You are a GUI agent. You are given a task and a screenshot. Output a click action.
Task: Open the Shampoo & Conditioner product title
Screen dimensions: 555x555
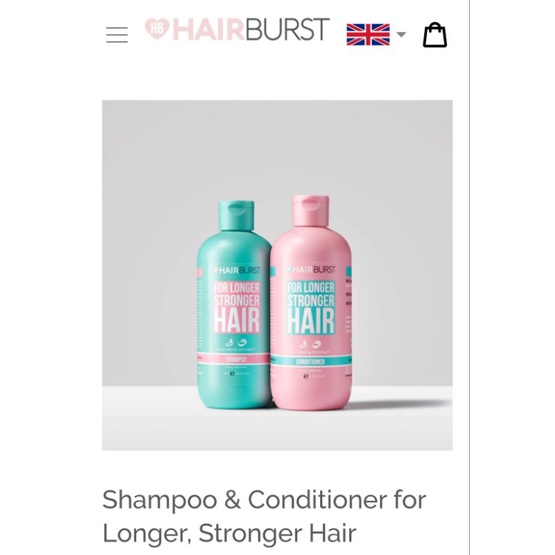tap(264, 516)
